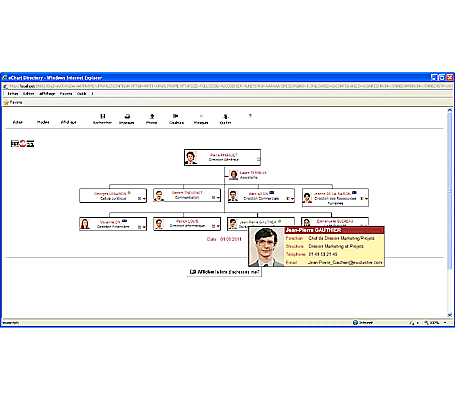Click the Assistante person name link

253,173
